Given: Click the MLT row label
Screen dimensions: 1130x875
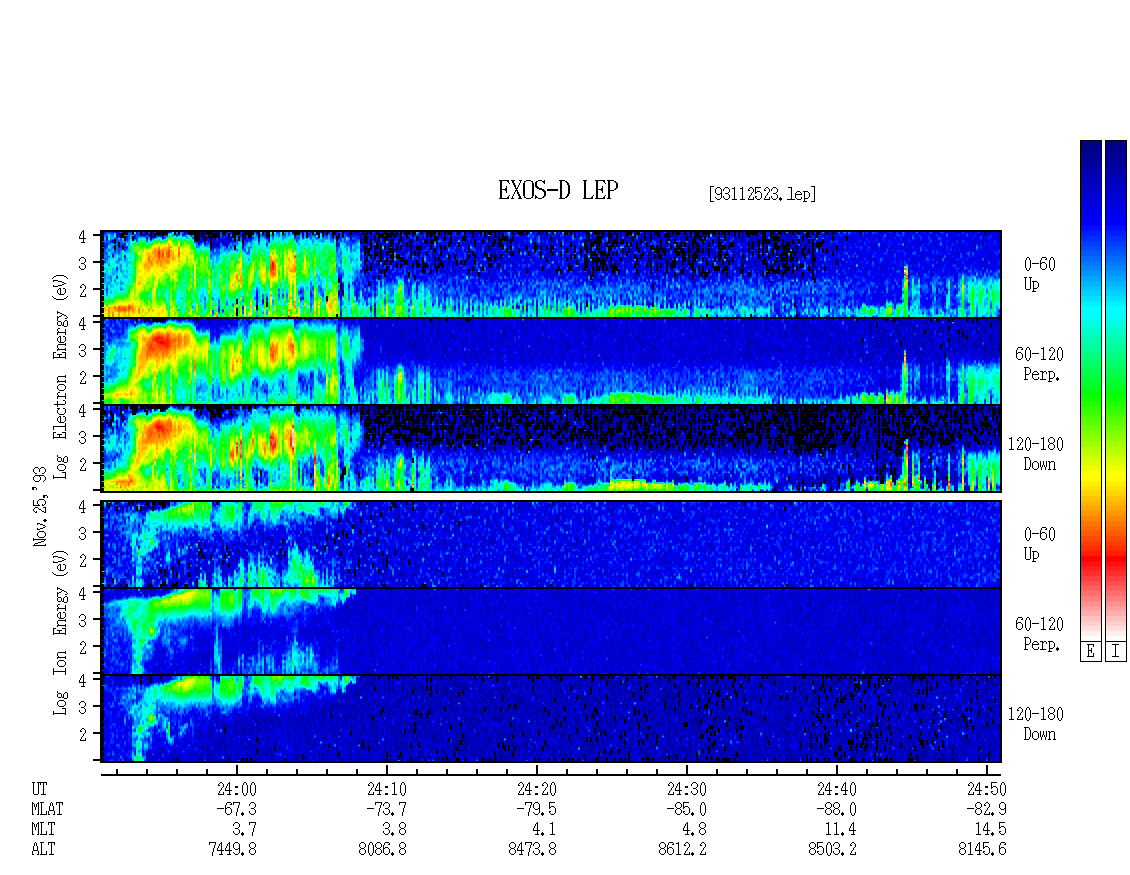Looking at the screenshot, I should click(x=43, y=830).
